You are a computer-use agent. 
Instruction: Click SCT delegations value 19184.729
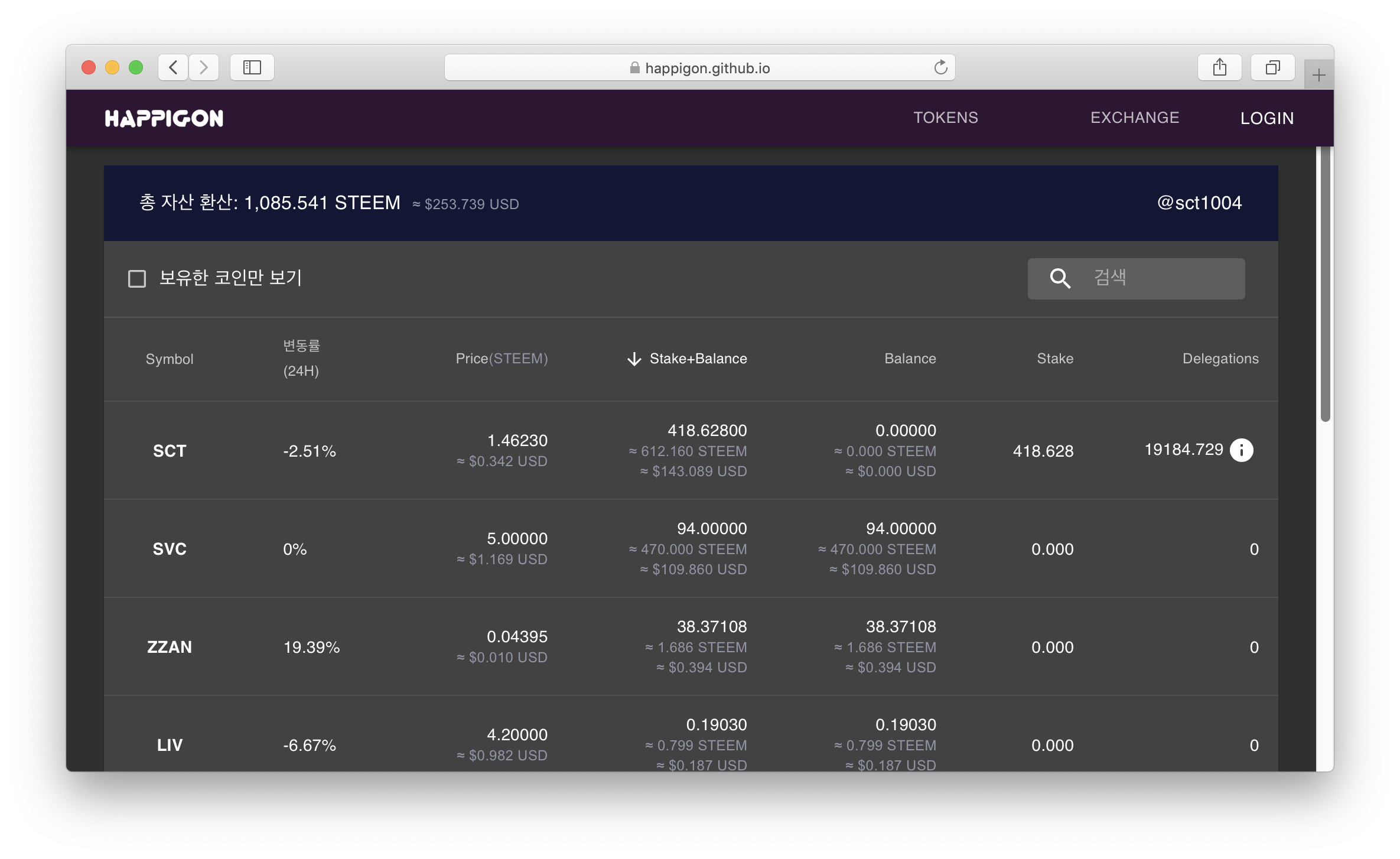pyautogui.click(x=1184, y=450)
